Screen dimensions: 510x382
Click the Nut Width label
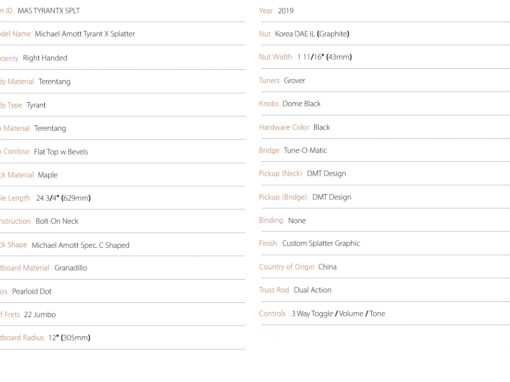coord(275,57)
